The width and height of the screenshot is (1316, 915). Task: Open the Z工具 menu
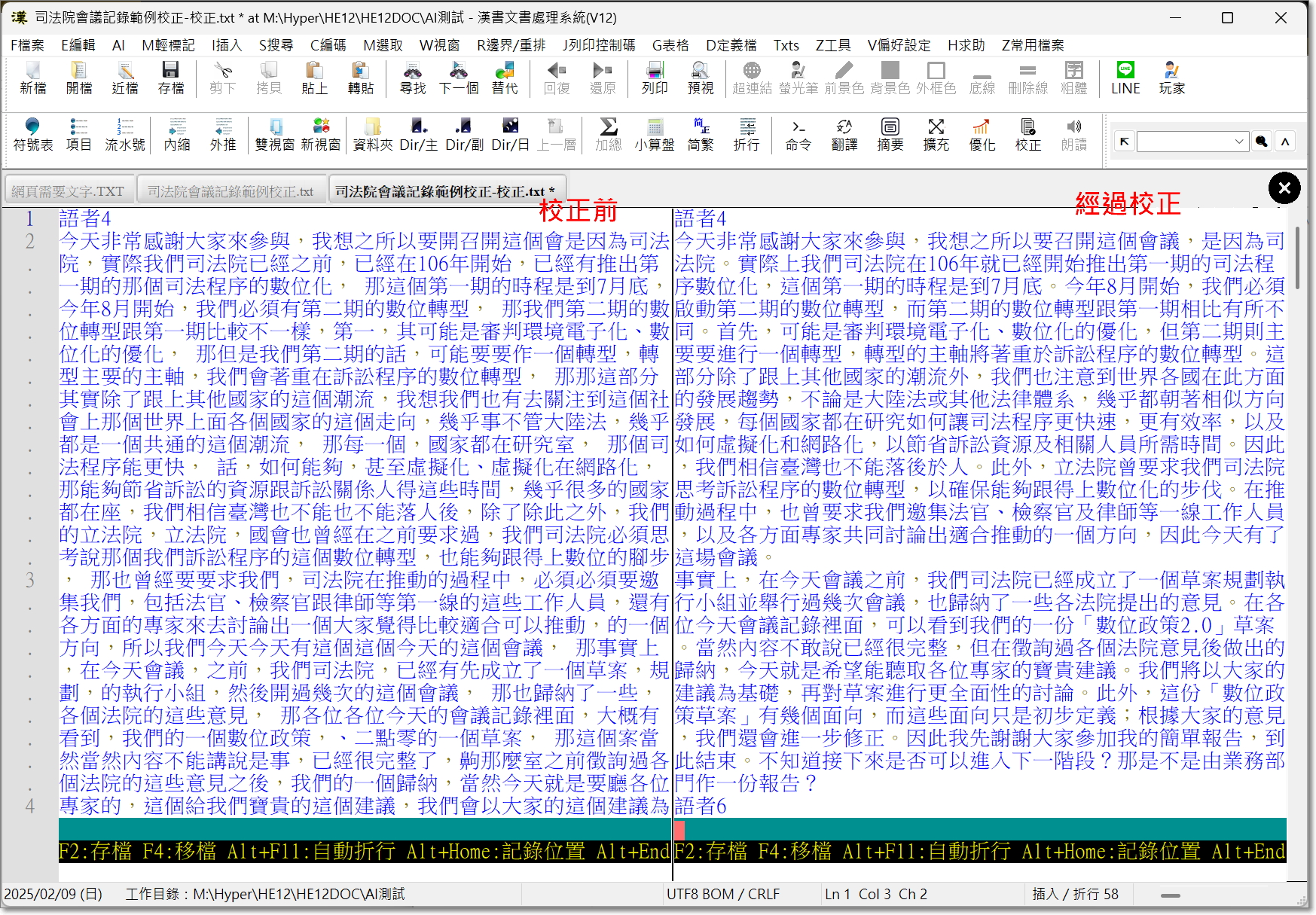coord(833,45)
